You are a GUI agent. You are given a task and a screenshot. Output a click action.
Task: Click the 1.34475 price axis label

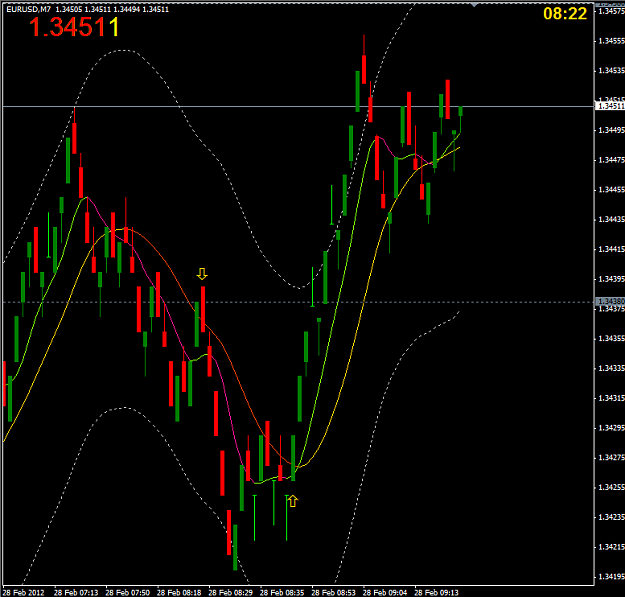click(611, 160)
